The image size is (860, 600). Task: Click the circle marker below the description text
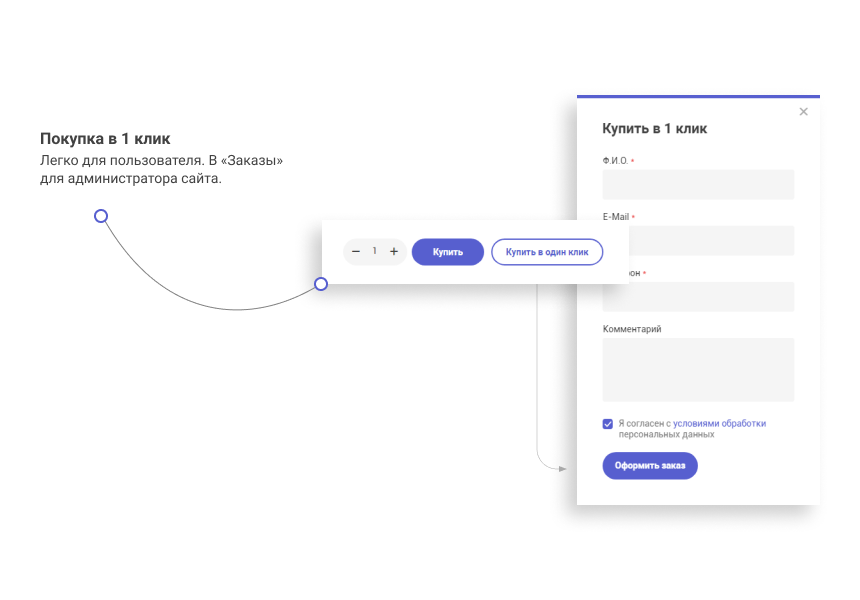tap(101, 216)
